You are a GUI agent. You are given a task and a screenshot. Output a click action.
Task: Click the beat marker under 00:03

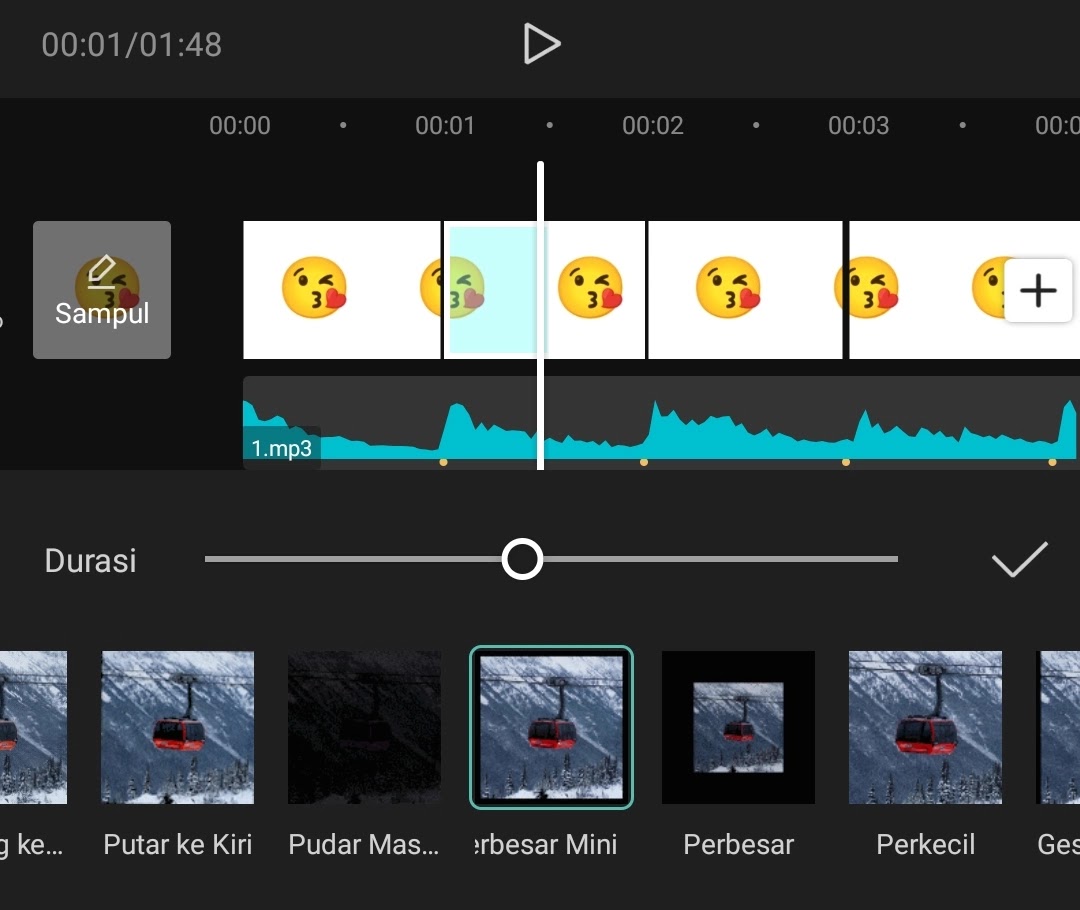click(x=846, y=462)
